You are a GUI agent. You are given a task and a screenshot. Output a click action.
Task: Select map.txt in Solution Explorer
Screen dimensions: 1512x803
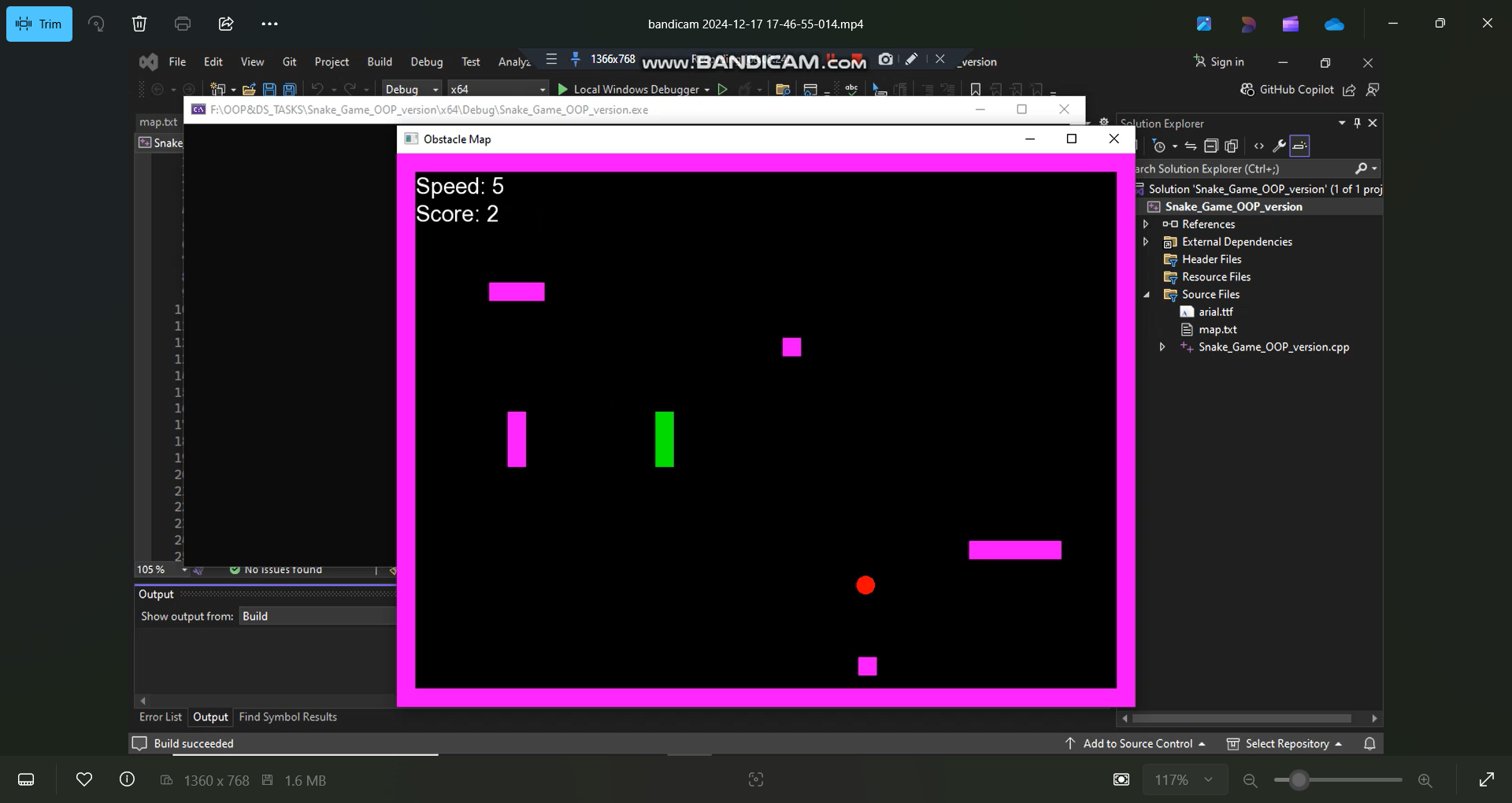click(x=1217, y=329)
